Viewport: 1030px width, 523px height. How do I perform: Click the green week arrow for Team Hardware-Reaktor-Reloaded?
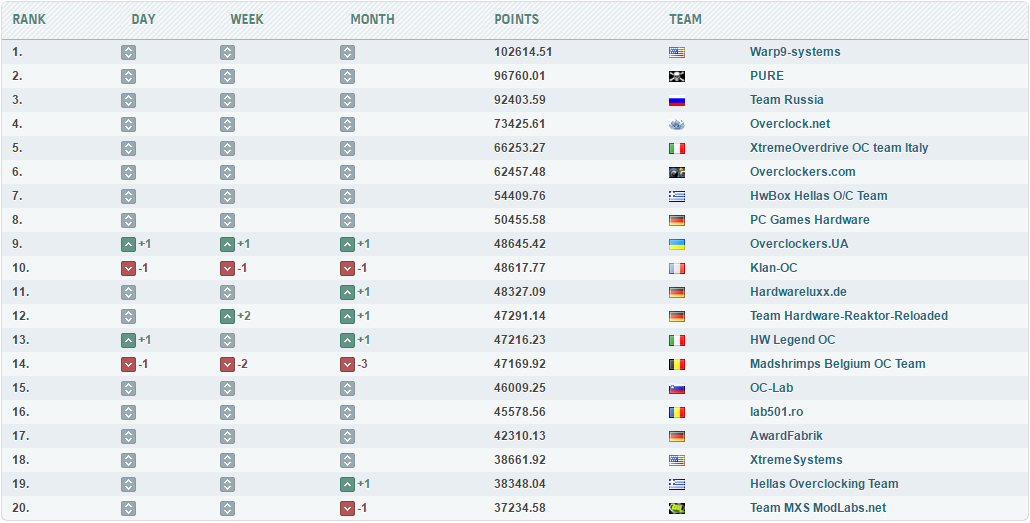point(228,316)
